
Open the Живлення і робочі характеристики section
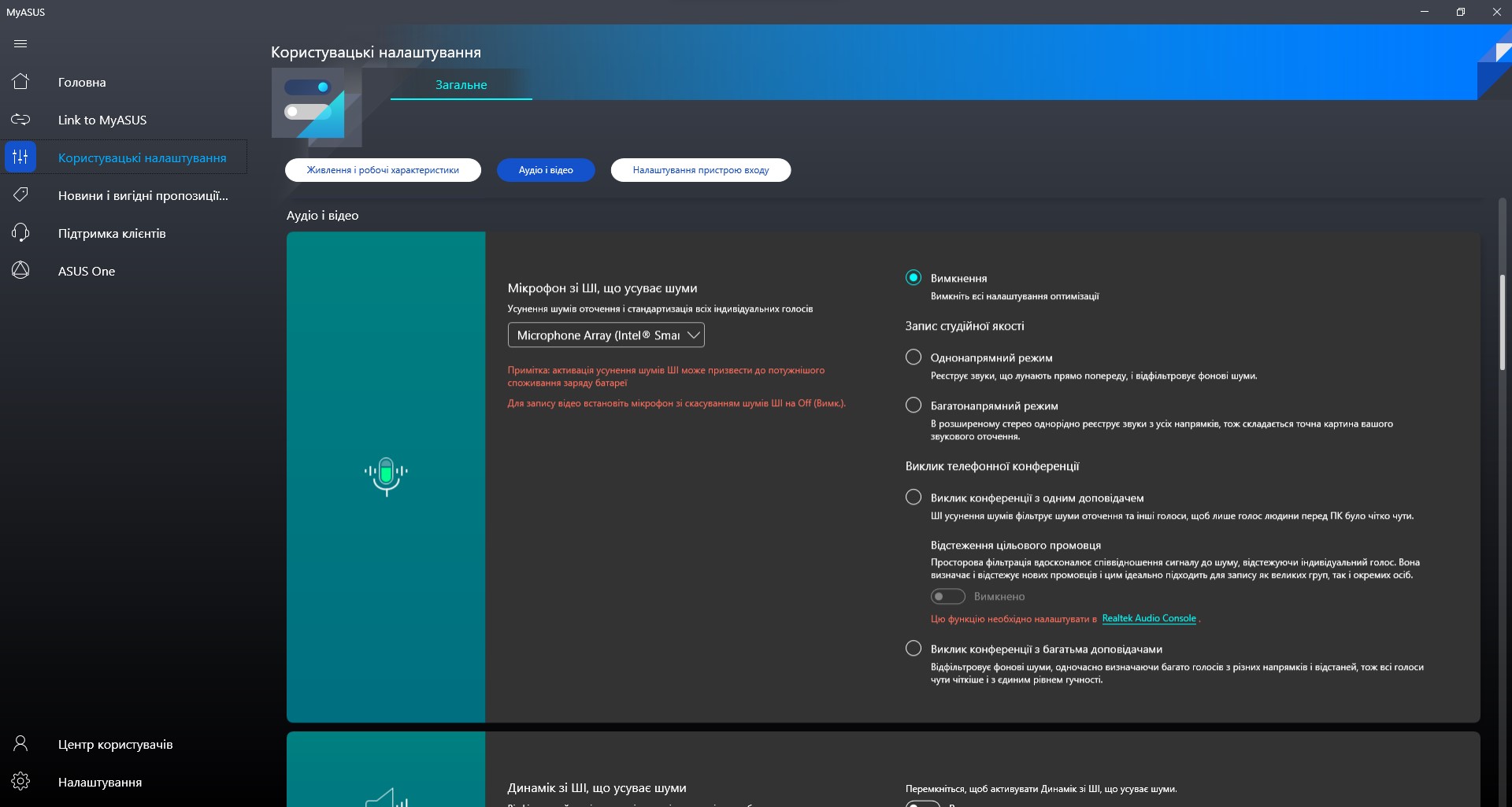(383, 170)
